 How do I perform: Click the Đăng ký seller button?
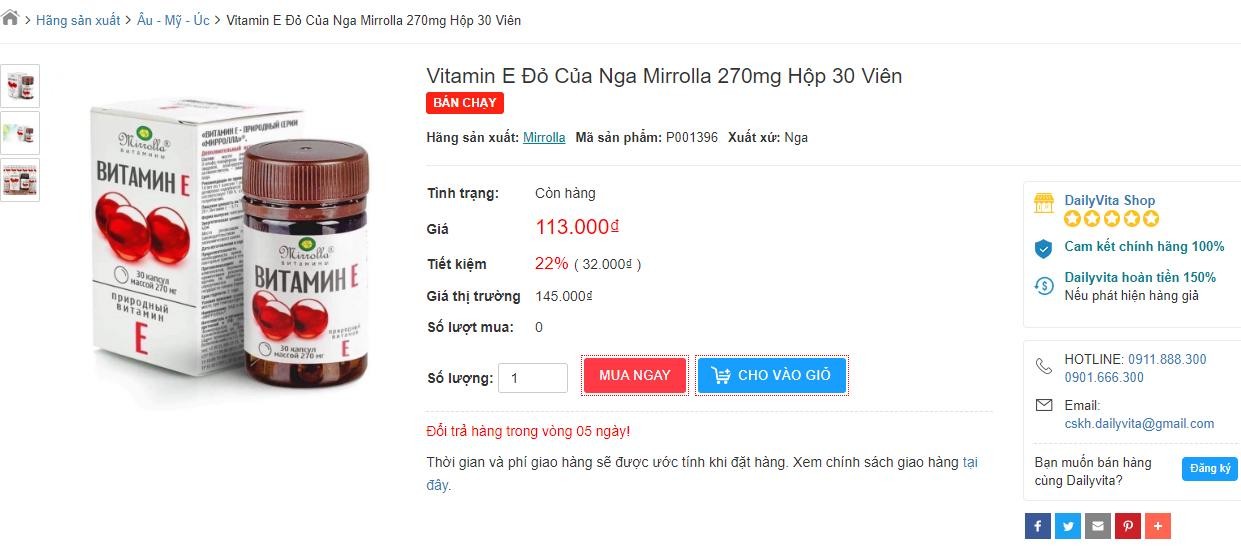(1209, 469)
